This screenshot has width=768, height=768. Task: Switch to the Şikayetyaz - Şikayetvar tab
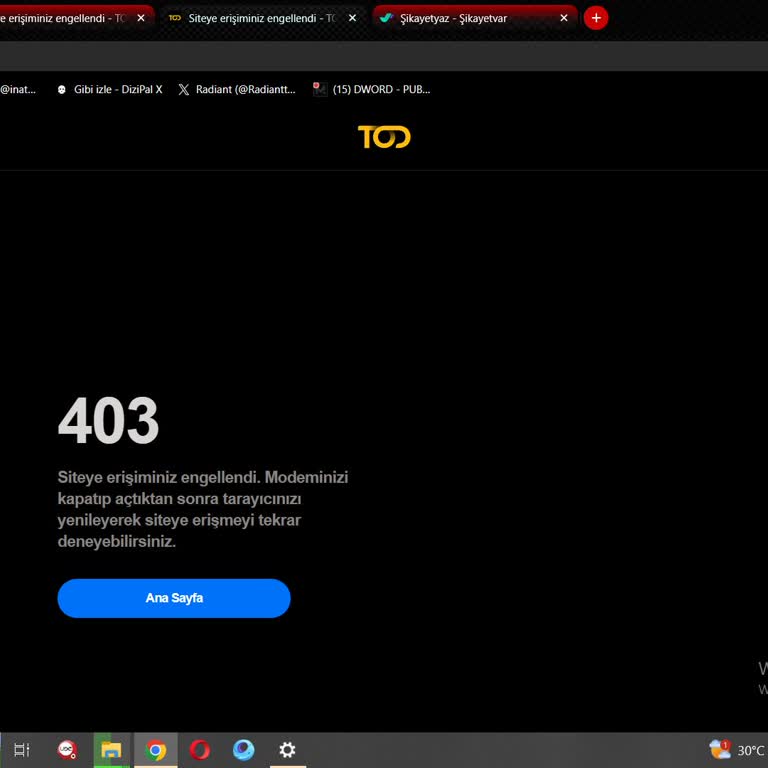(475, 18)
